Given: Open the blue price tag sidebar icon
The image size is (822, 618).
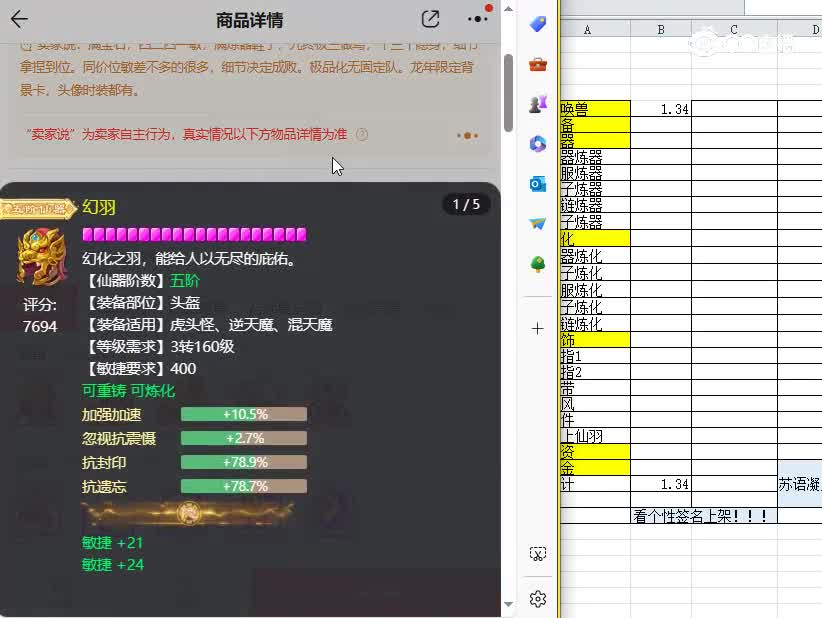Looking at the screenshot, I should pyautogui.click(x=538, y=24).
